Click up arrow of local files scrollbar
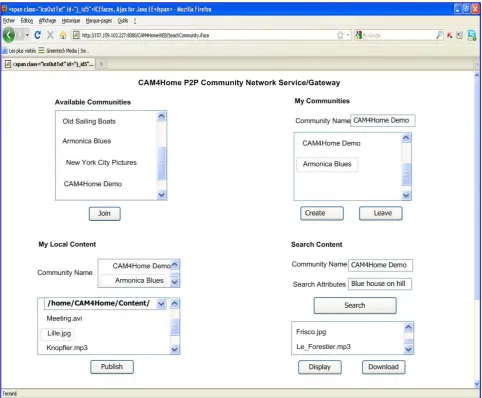 175,303
